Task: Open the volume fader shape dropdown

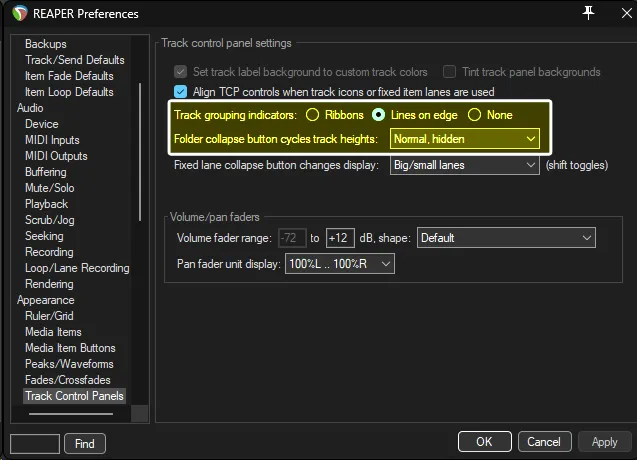Action: pyautogui.click(x=506, y=238)
